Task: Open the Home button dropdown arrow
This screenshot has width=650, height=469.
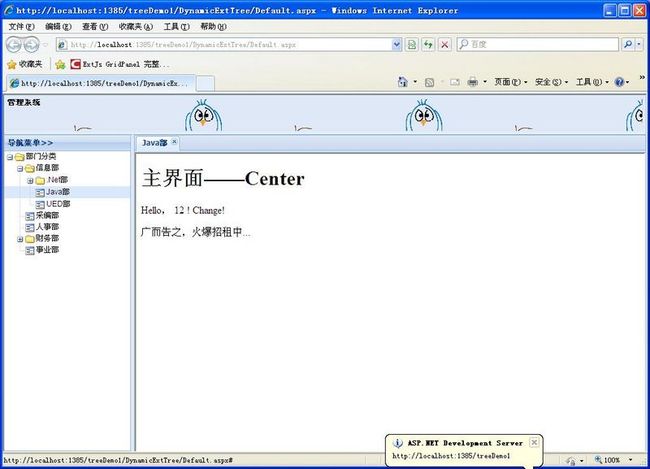Action: (415, 82)
